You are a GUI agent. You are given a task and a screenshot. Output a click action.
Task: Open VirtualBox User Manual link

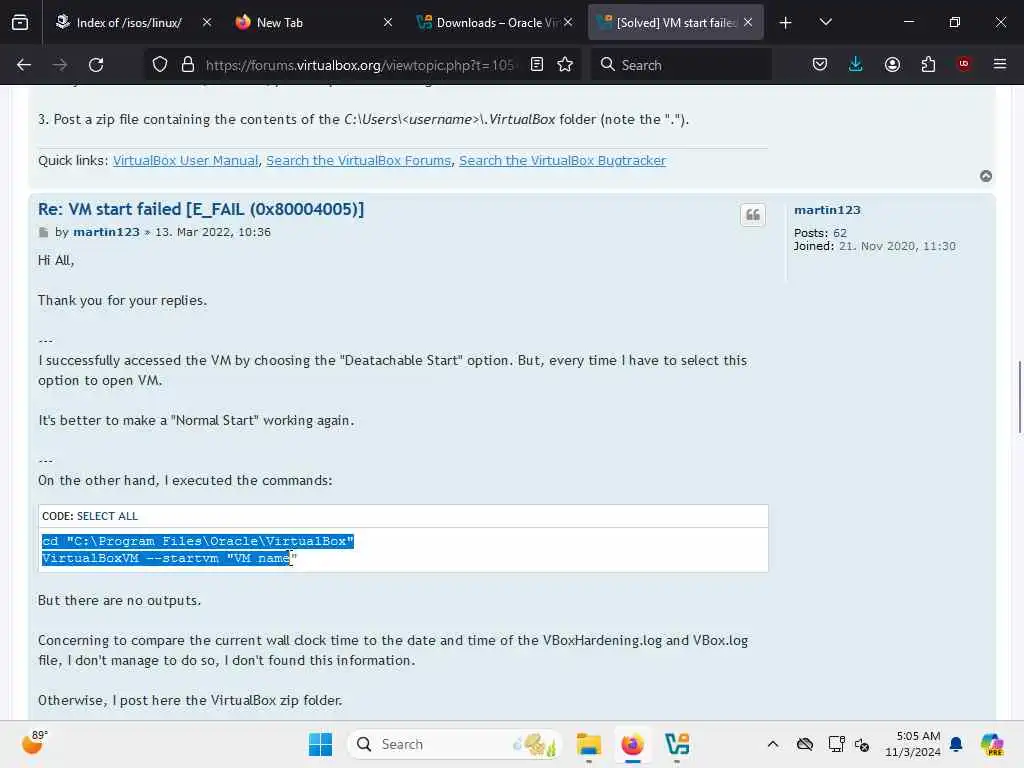(185, 161)
